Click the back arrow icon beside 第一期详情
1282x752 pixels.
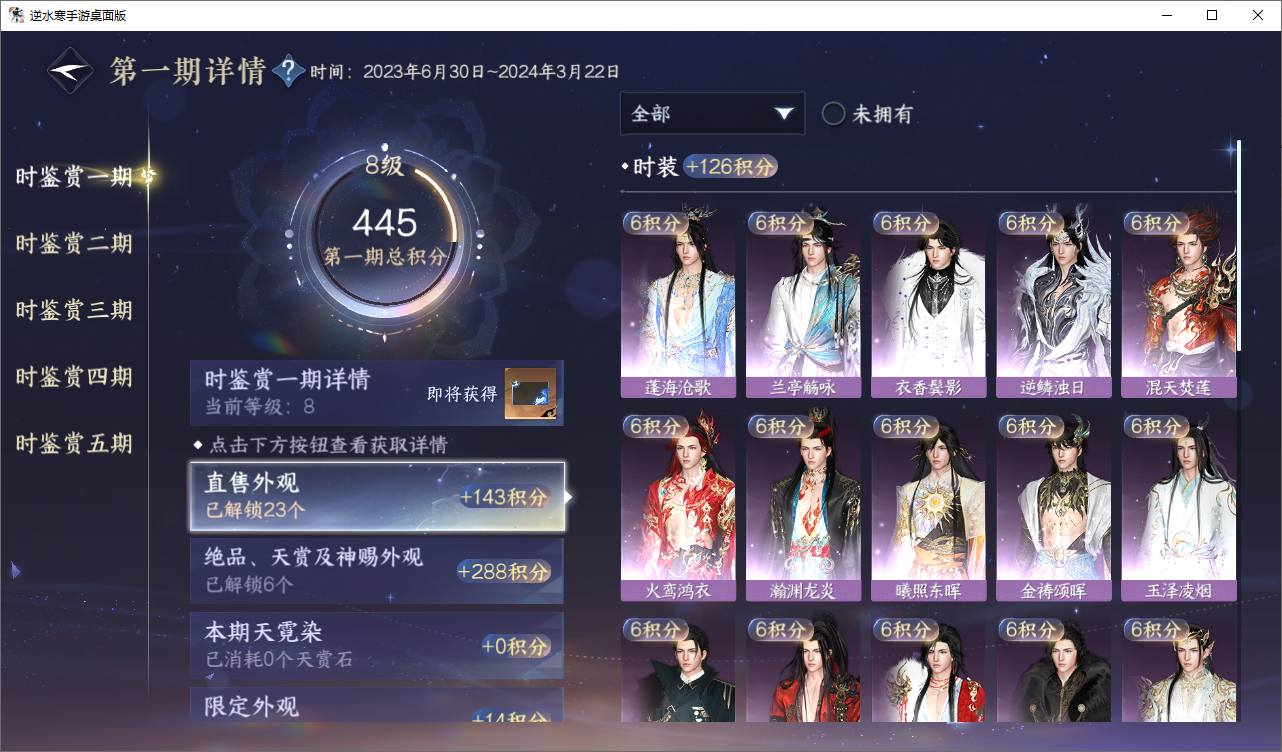72,71
